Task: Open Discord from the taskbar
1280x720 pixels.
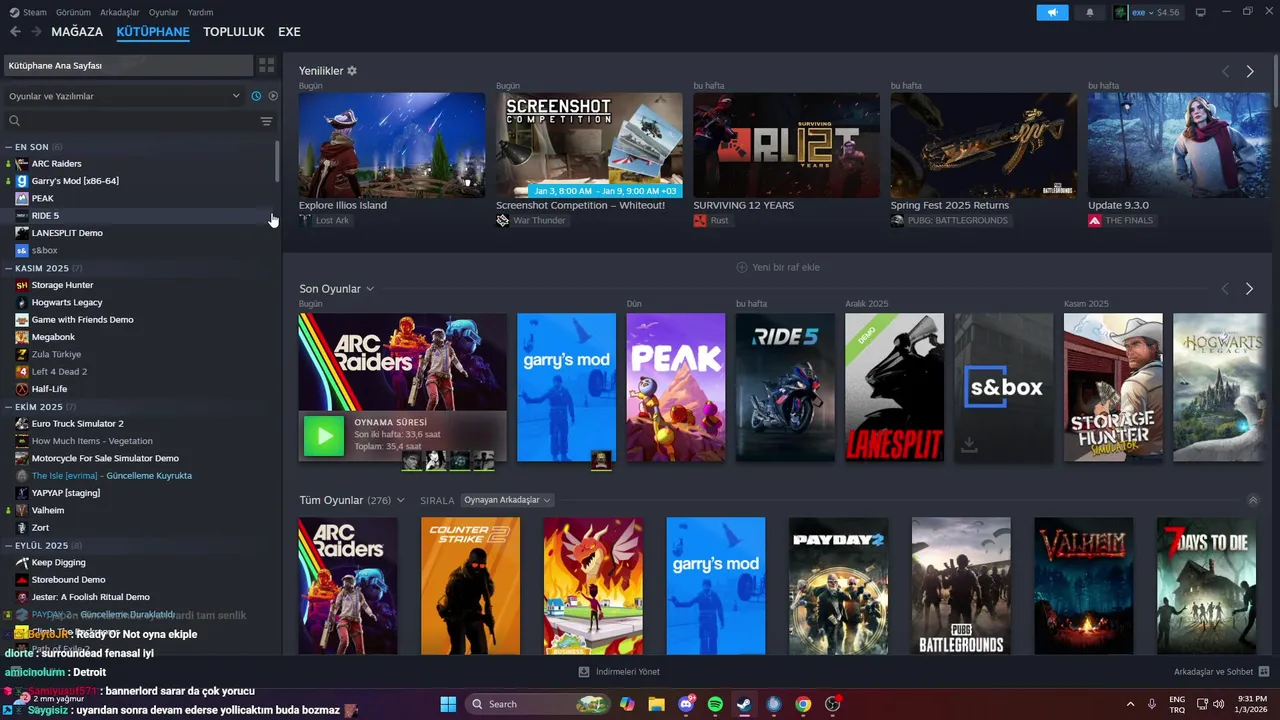Action: (686, 704)
